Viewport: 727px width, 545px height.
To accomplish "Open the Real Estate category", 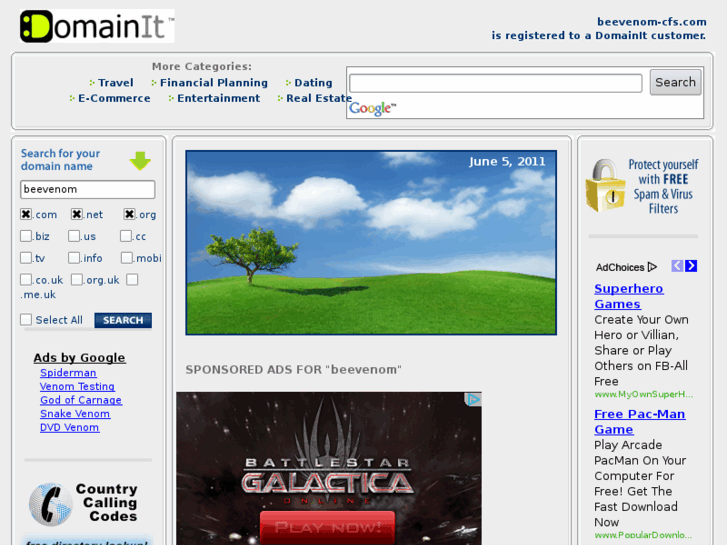I will click(x=319, y=98).
